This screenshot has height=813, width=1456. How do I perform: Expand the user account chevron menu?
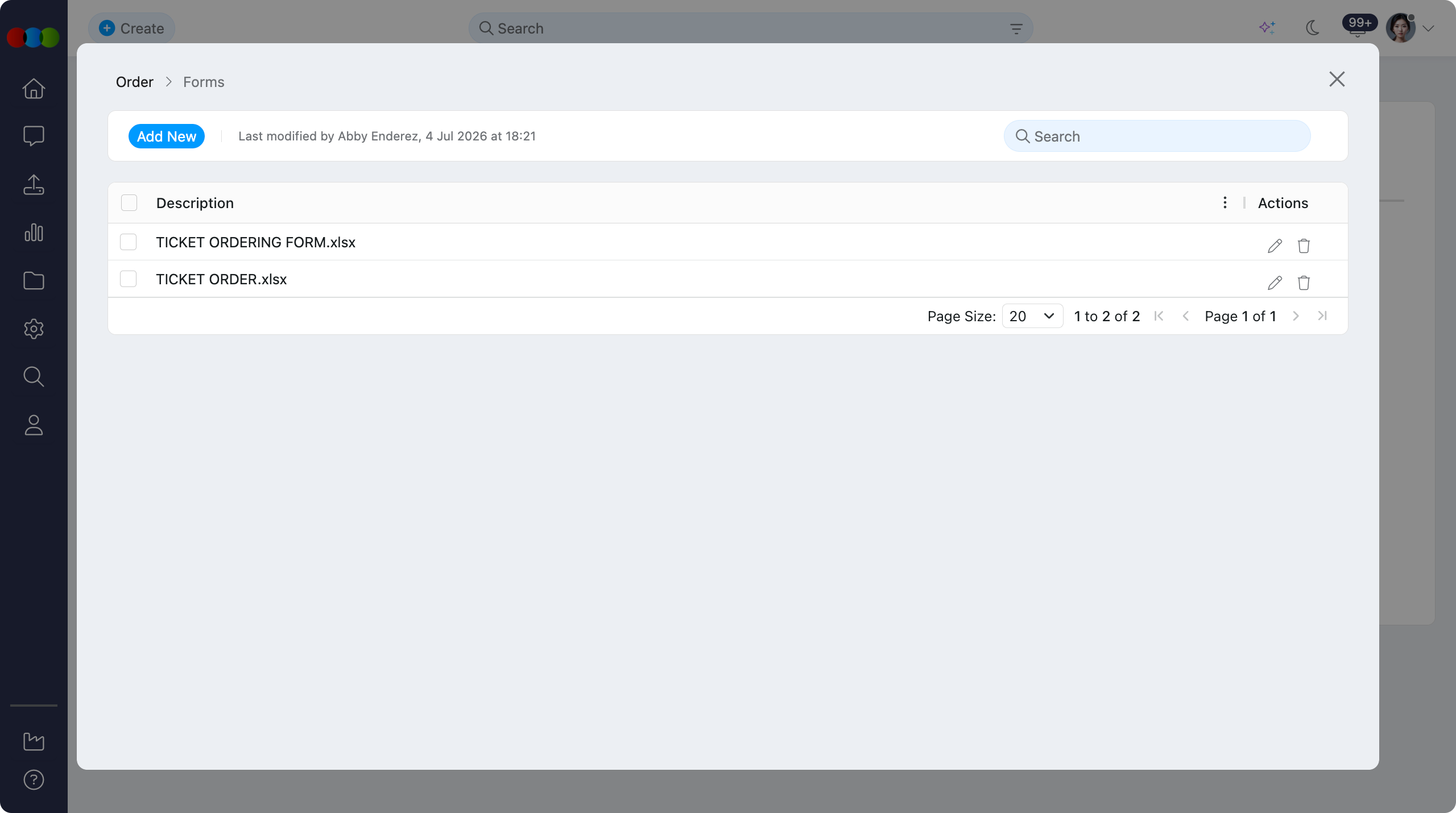point(1429,28)
